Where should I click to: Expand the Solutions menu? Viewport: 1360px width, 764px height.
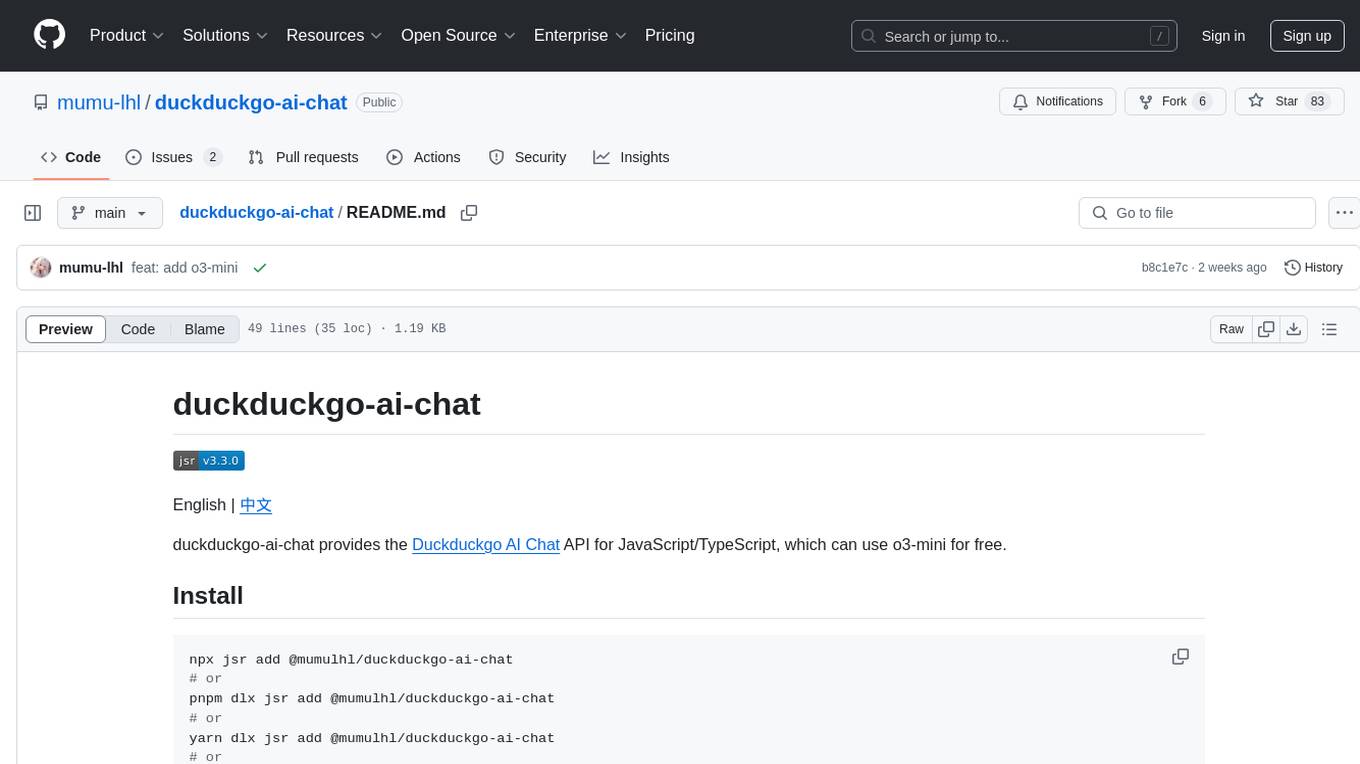tap(225, 35)
